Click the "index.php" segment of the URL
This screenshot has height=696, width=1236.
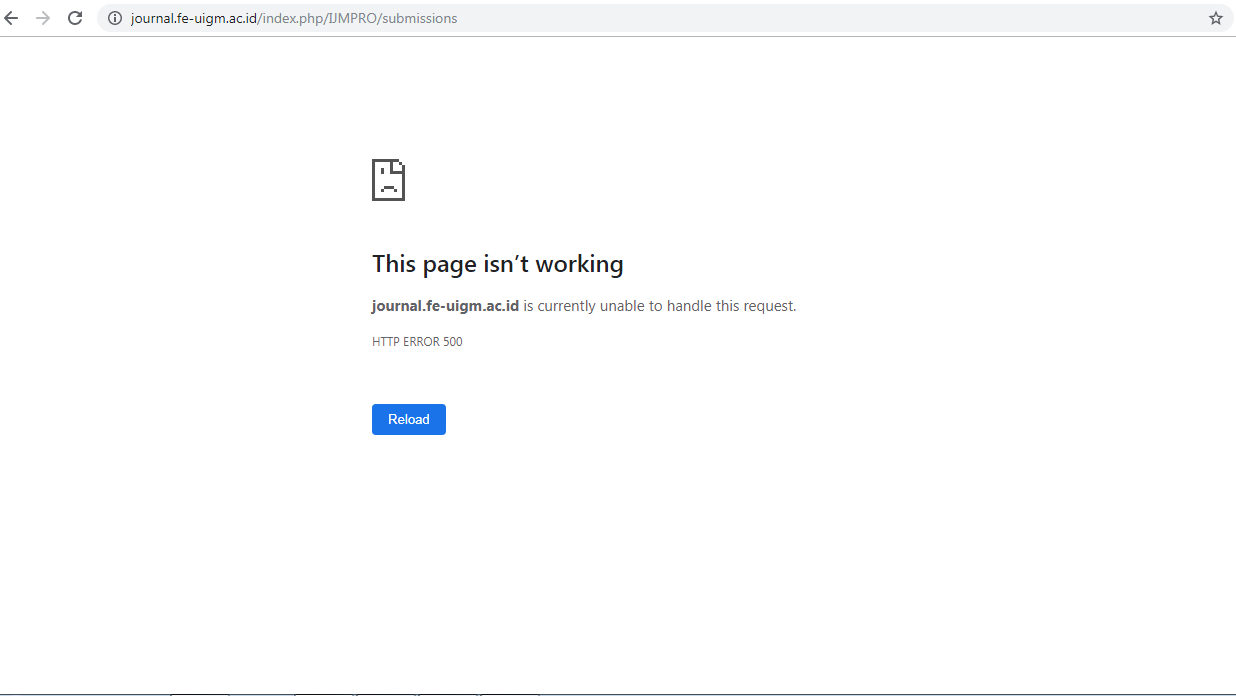(x=292, y=18)
